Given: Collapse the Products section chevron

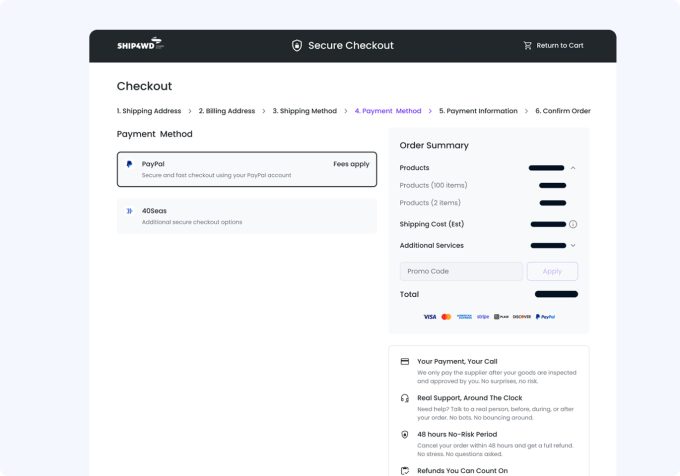Looking at the screenshot, I should pyautogui.click(x=573, y=168).
